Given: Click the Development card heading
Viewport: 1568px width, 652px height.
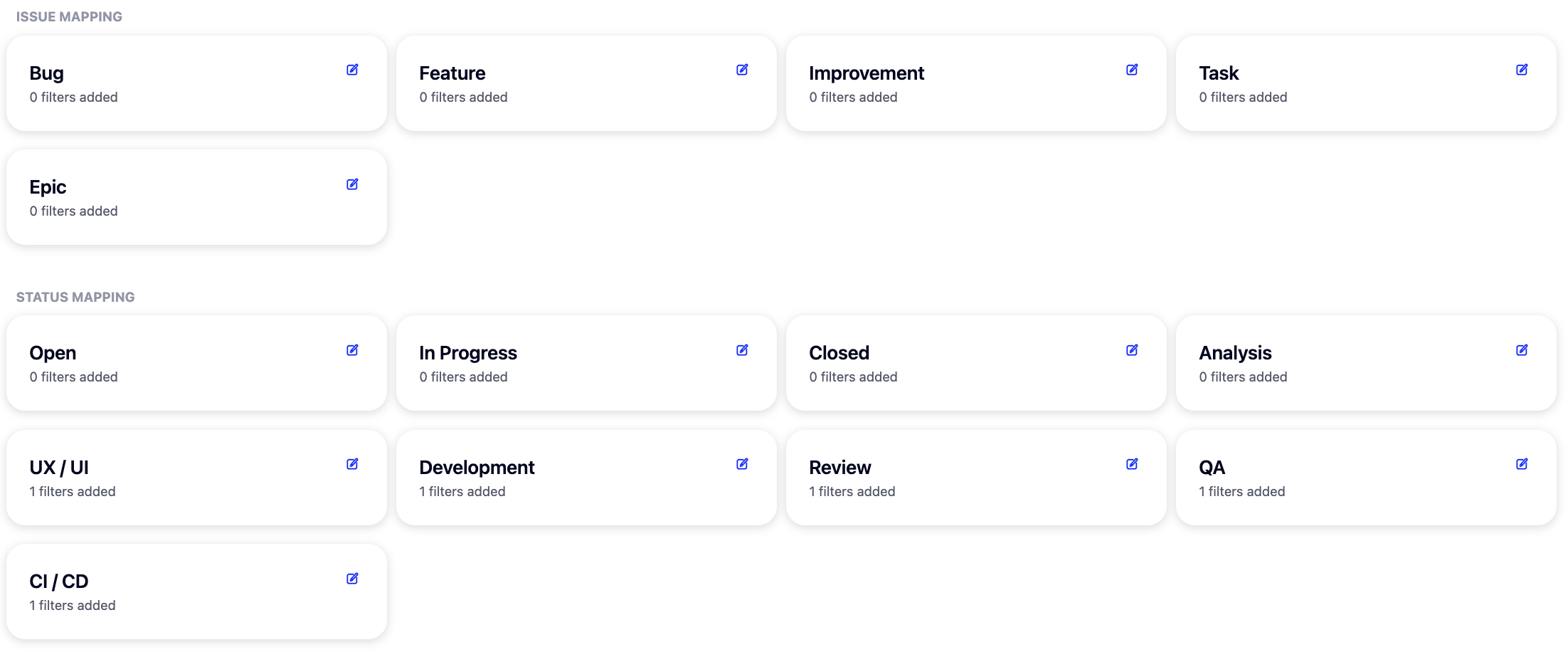Looking at the screenshot, I should point(477,468).
